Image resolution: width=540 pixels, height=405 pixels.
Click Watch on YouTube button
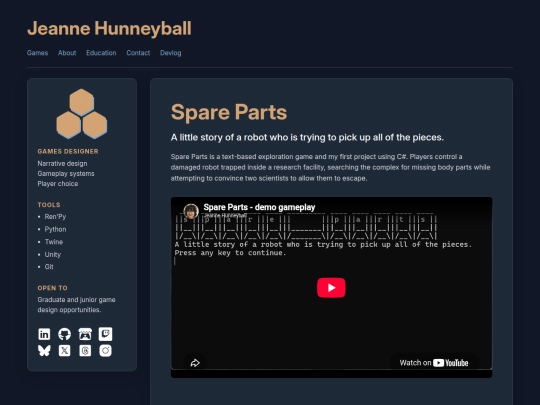[434, 363]
